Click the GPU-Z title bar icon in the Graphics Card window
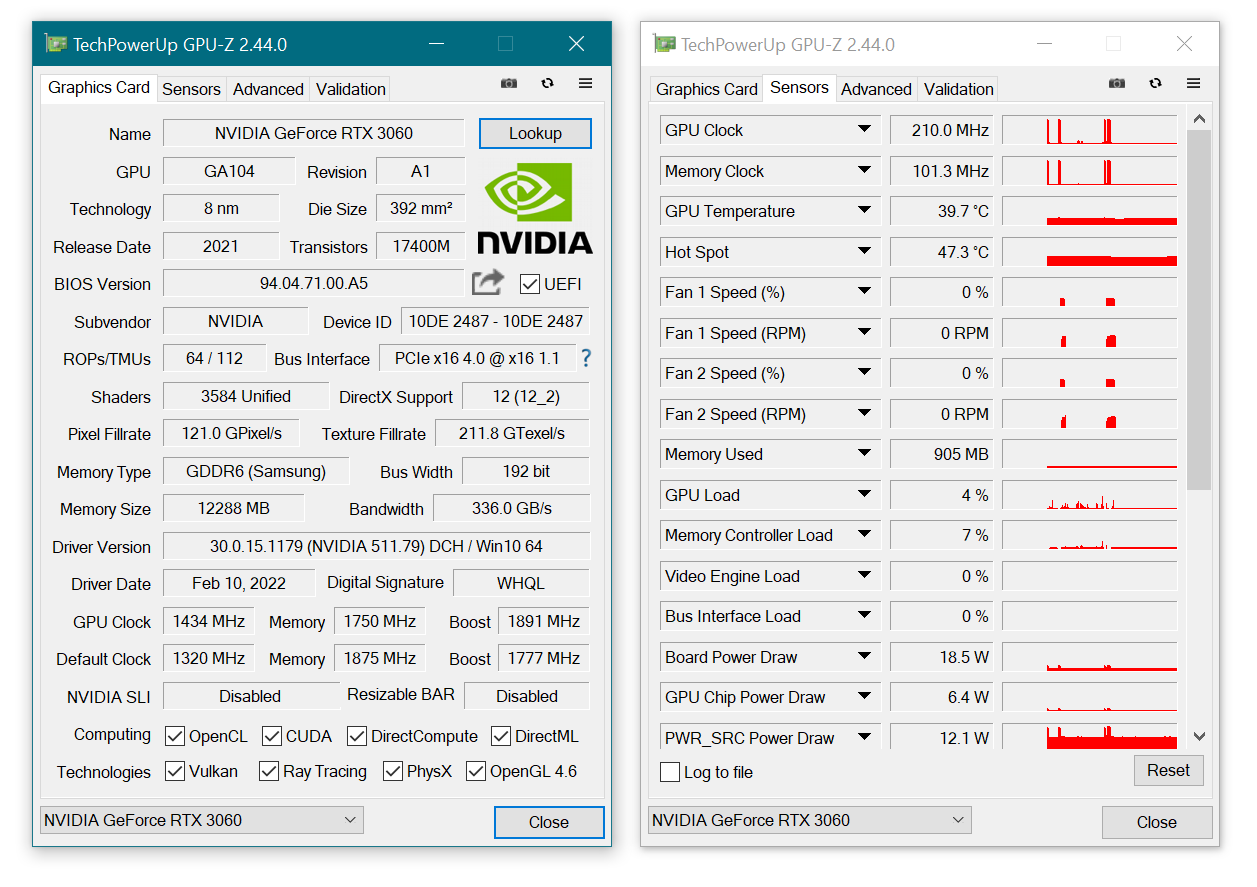The width and height of the screenshot is (1257, 887). [x=56, y=44]
